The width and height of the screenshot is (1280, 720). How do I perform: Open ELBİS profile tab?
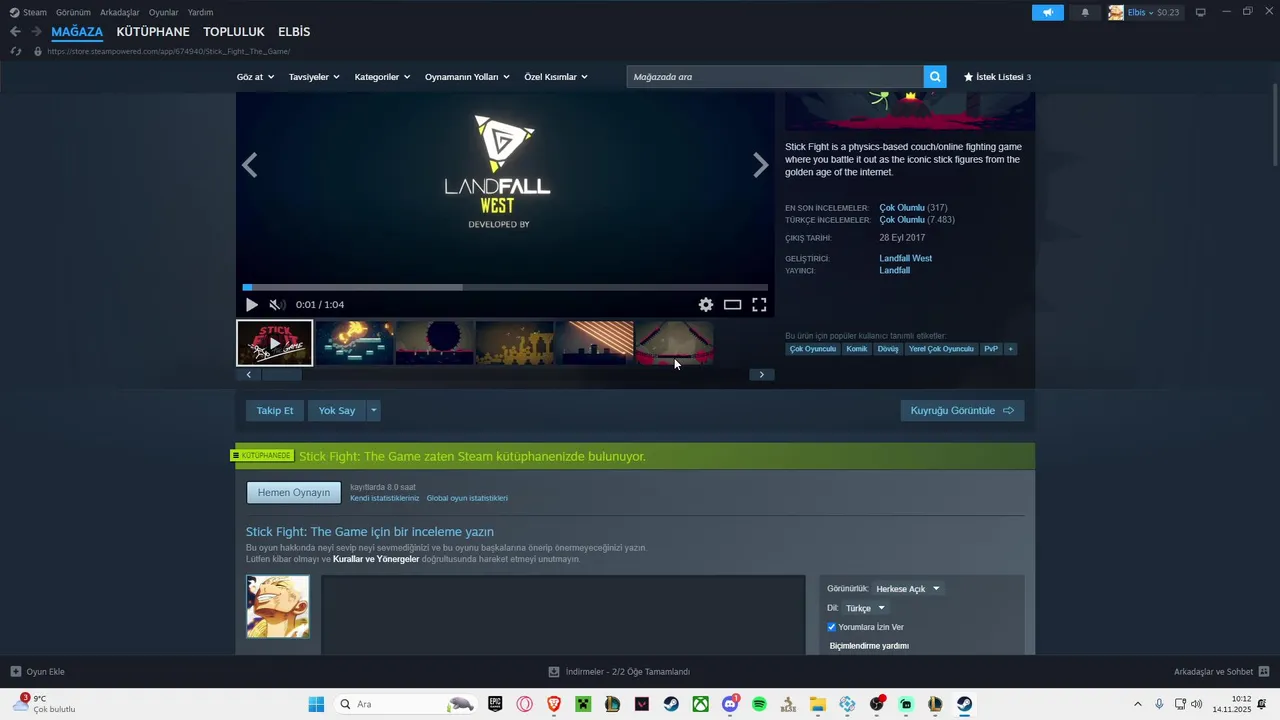(294, 32)
